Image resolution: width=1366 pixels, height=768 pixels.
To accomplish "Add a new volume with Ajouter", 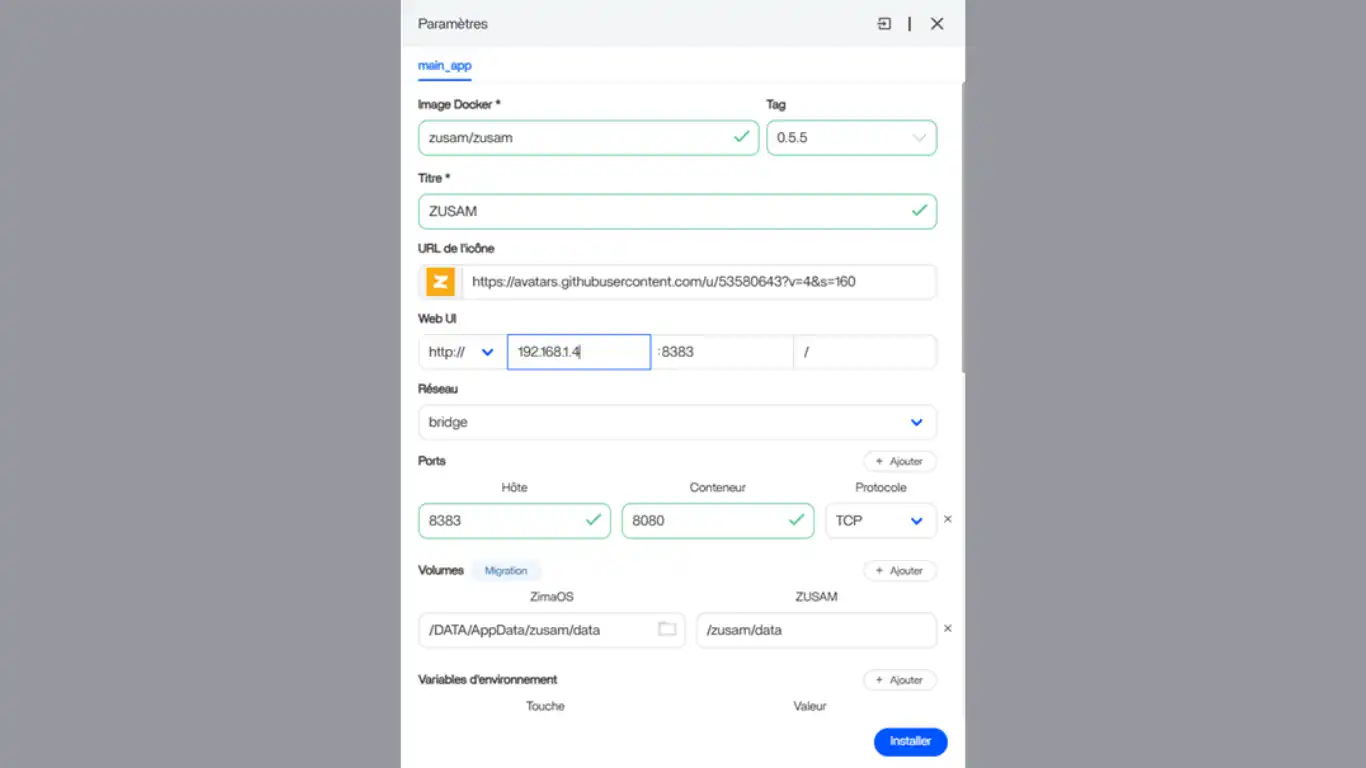I will (x=900, y=571).
